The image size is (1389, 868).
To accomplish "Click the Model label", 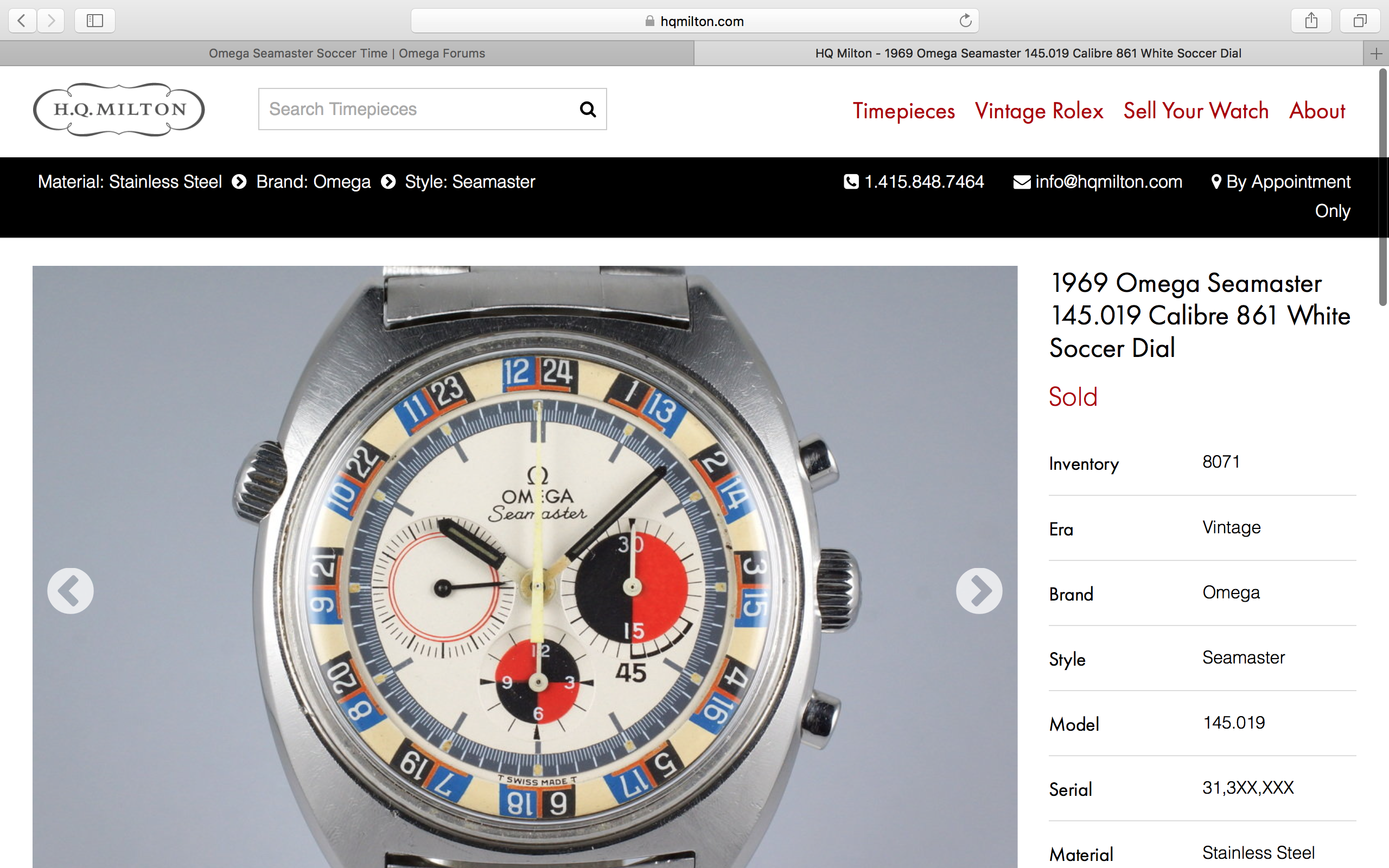I will click(1074, 724).
